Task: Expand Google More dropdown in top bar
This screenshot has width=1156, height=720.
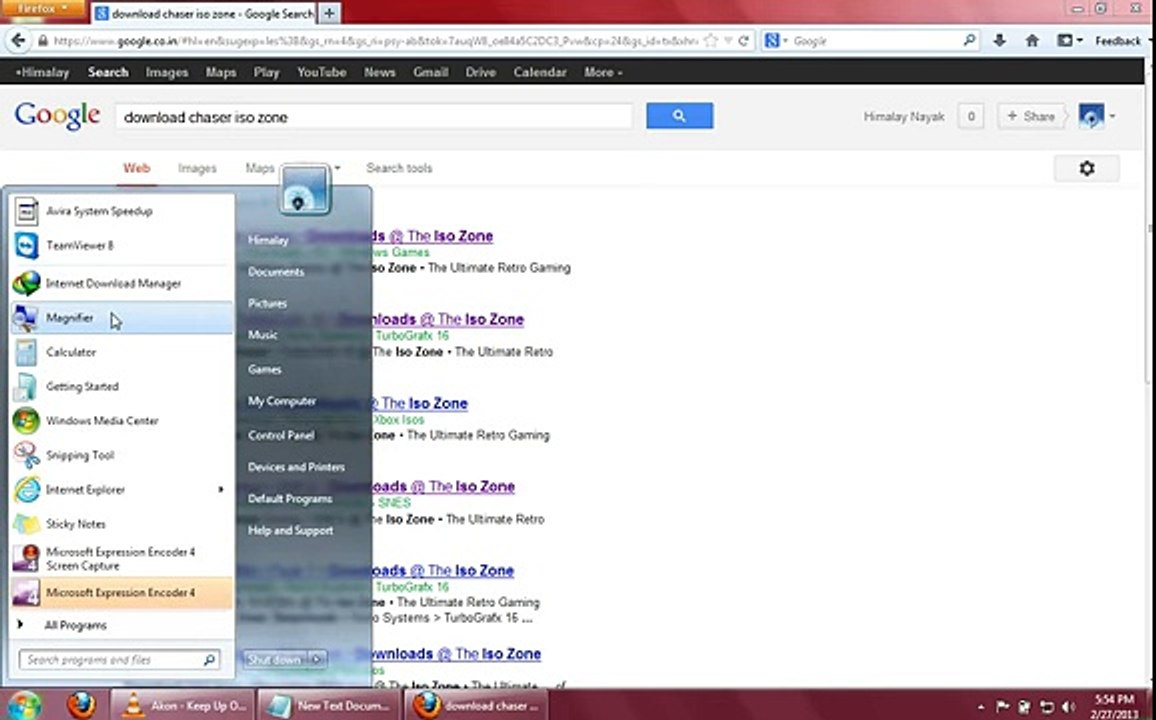Action: [x=603, y=72]
